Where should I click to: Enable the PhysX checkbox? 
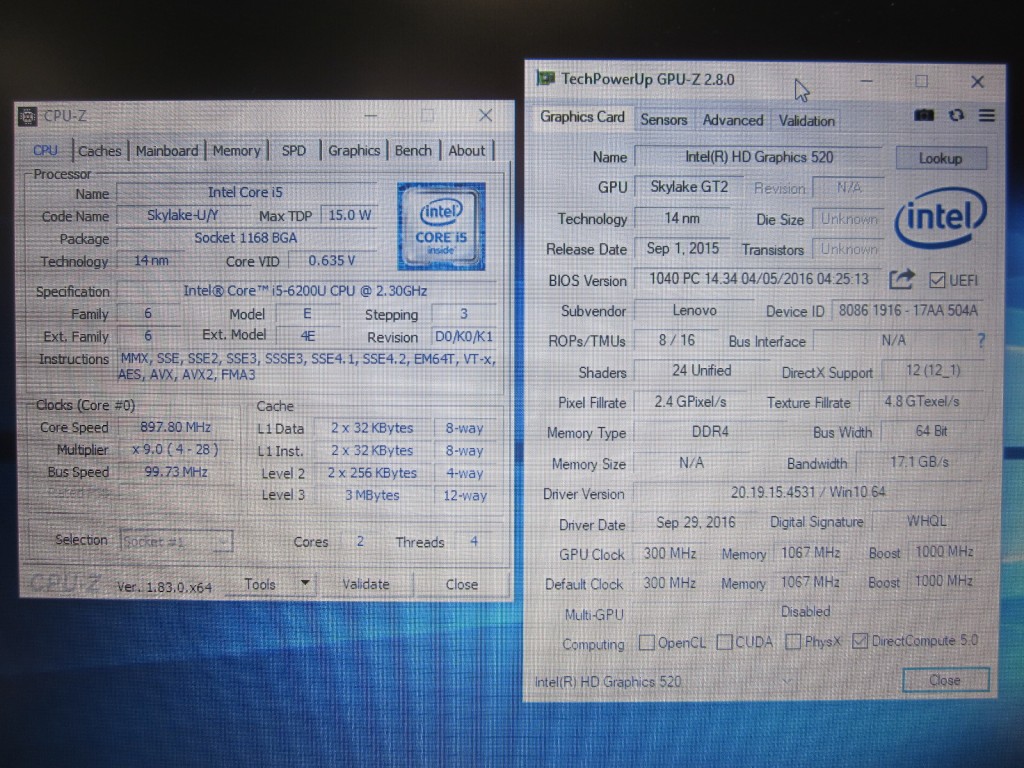coord(793,641)
